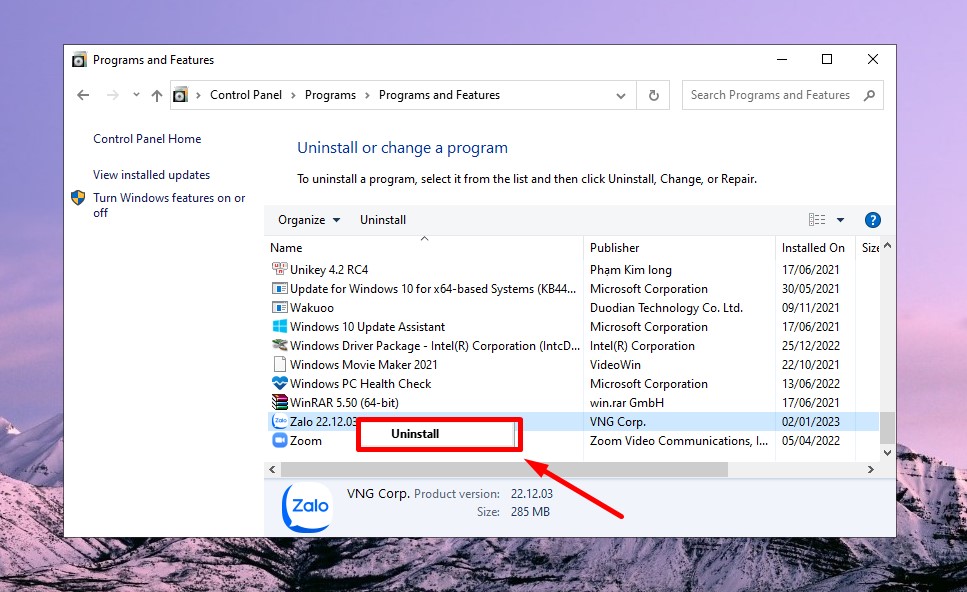Click the 02/01/2023 installed date
967x592 pixels.
(810, 422)
